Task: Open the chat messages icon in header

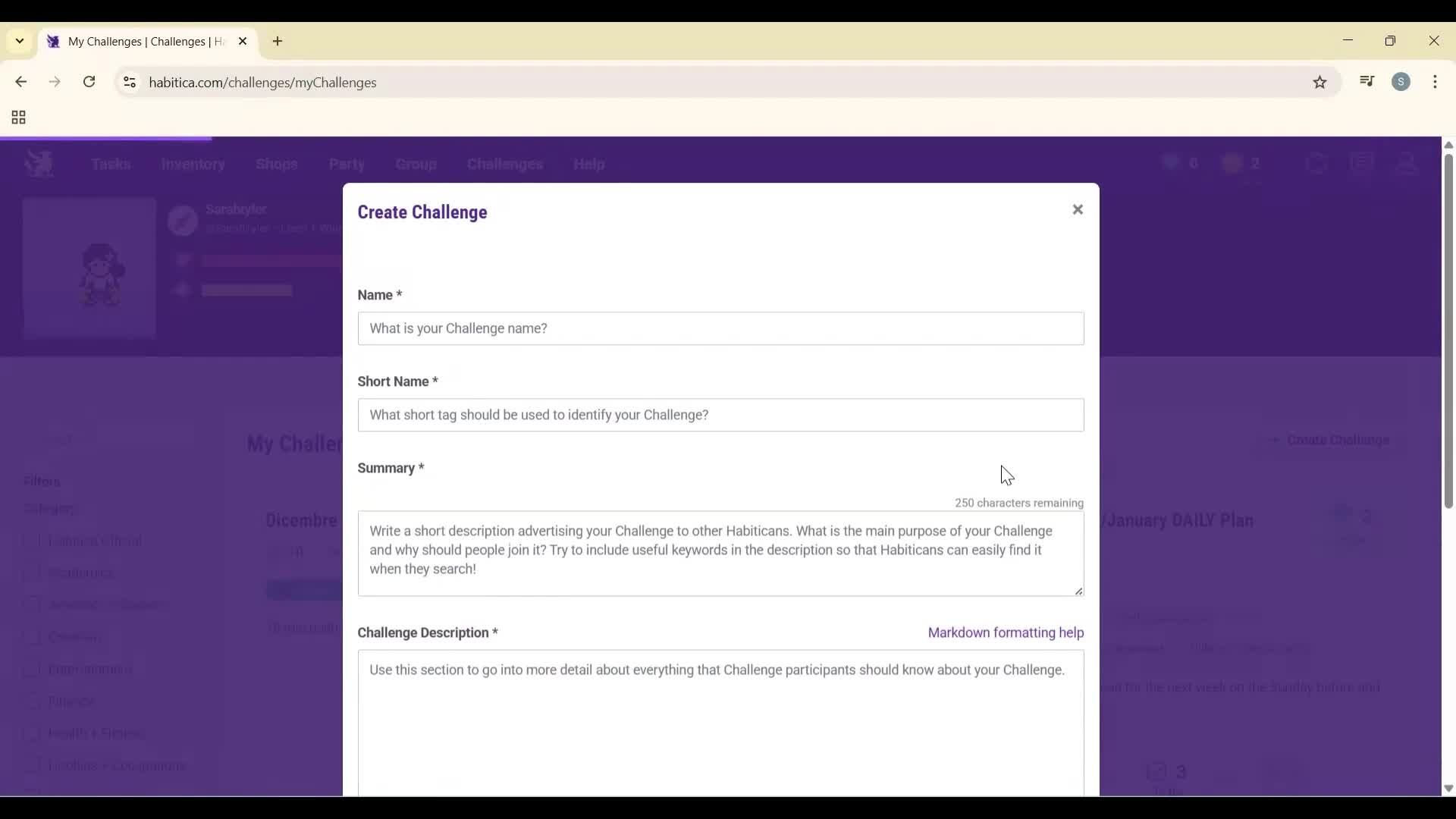Action: coord(1363,163)
